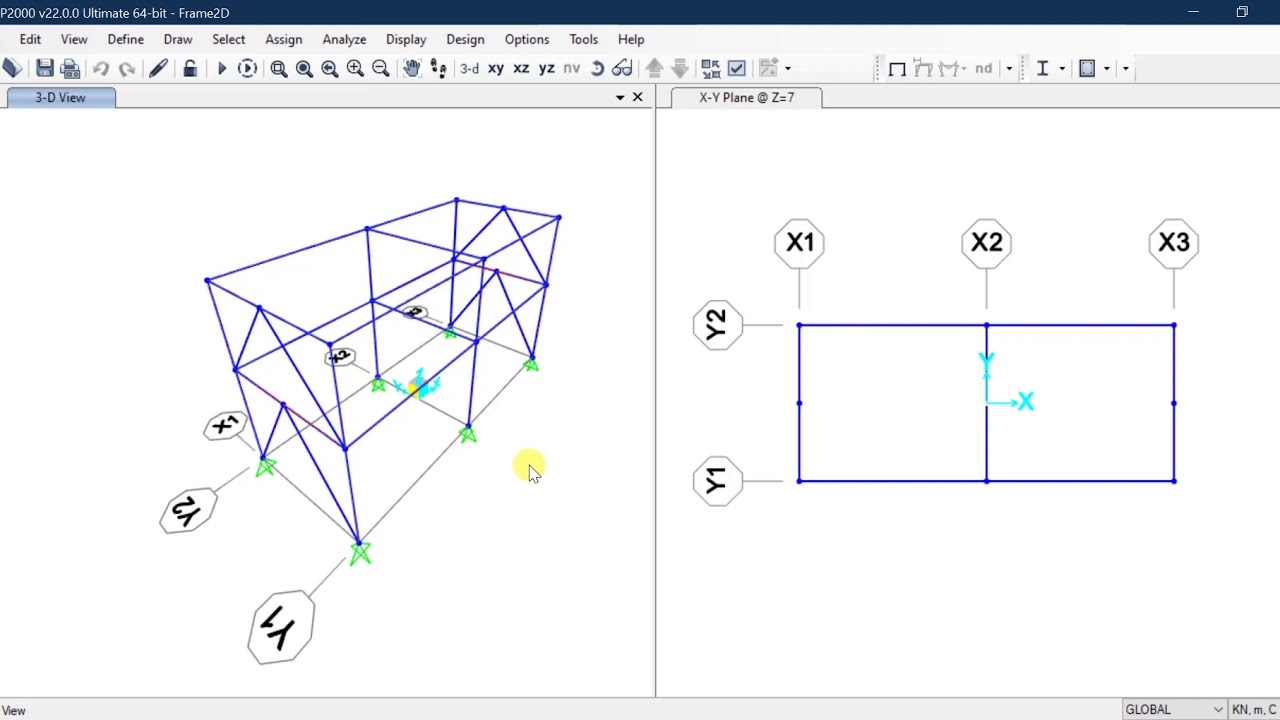Click the Show Undeformed Shape icon
1280x720 pixels.
click(897, 68)
